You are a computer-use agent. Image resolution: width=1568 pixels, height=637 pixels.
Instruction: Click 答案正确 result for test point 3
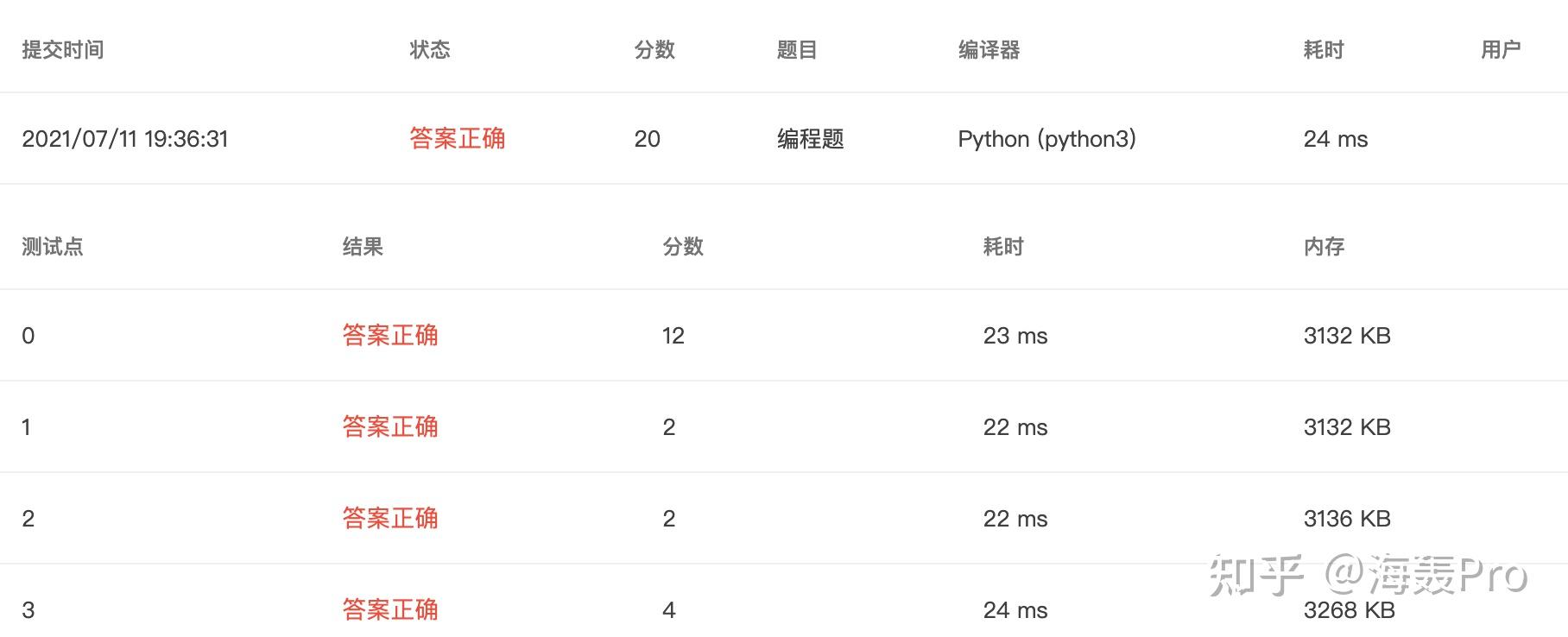click(x=390, y=609)
